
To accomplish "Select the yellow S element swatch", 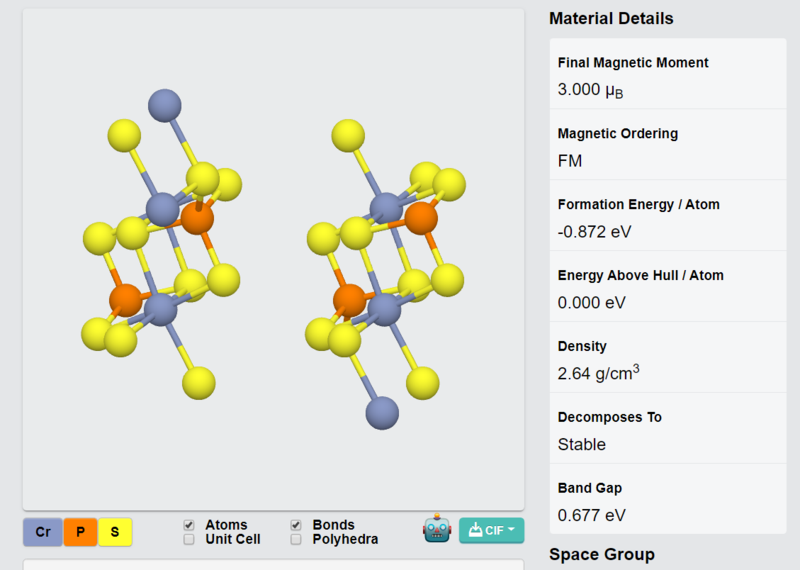I will click(115, 532).
